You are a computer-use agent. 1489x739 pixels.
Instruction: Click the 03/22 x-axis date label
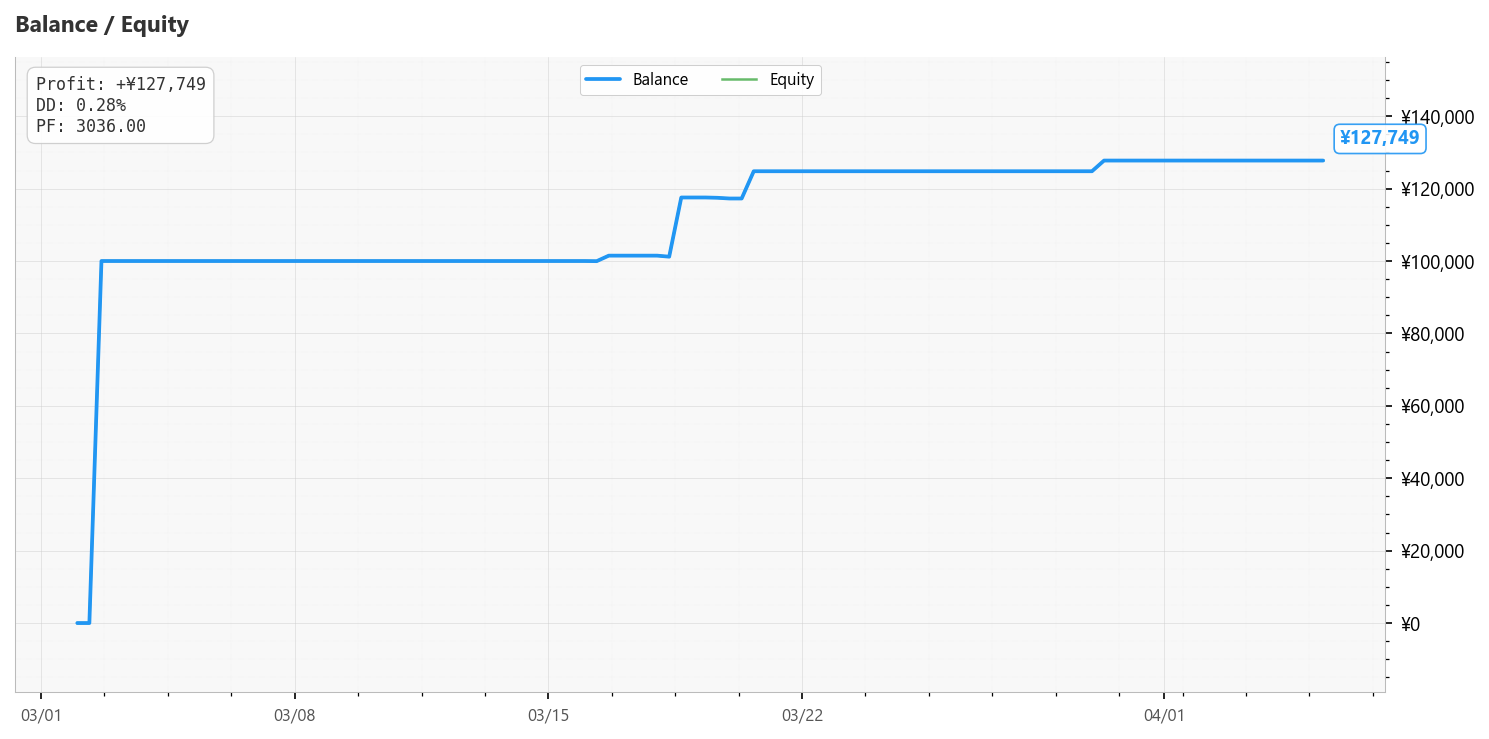(802, 715)
